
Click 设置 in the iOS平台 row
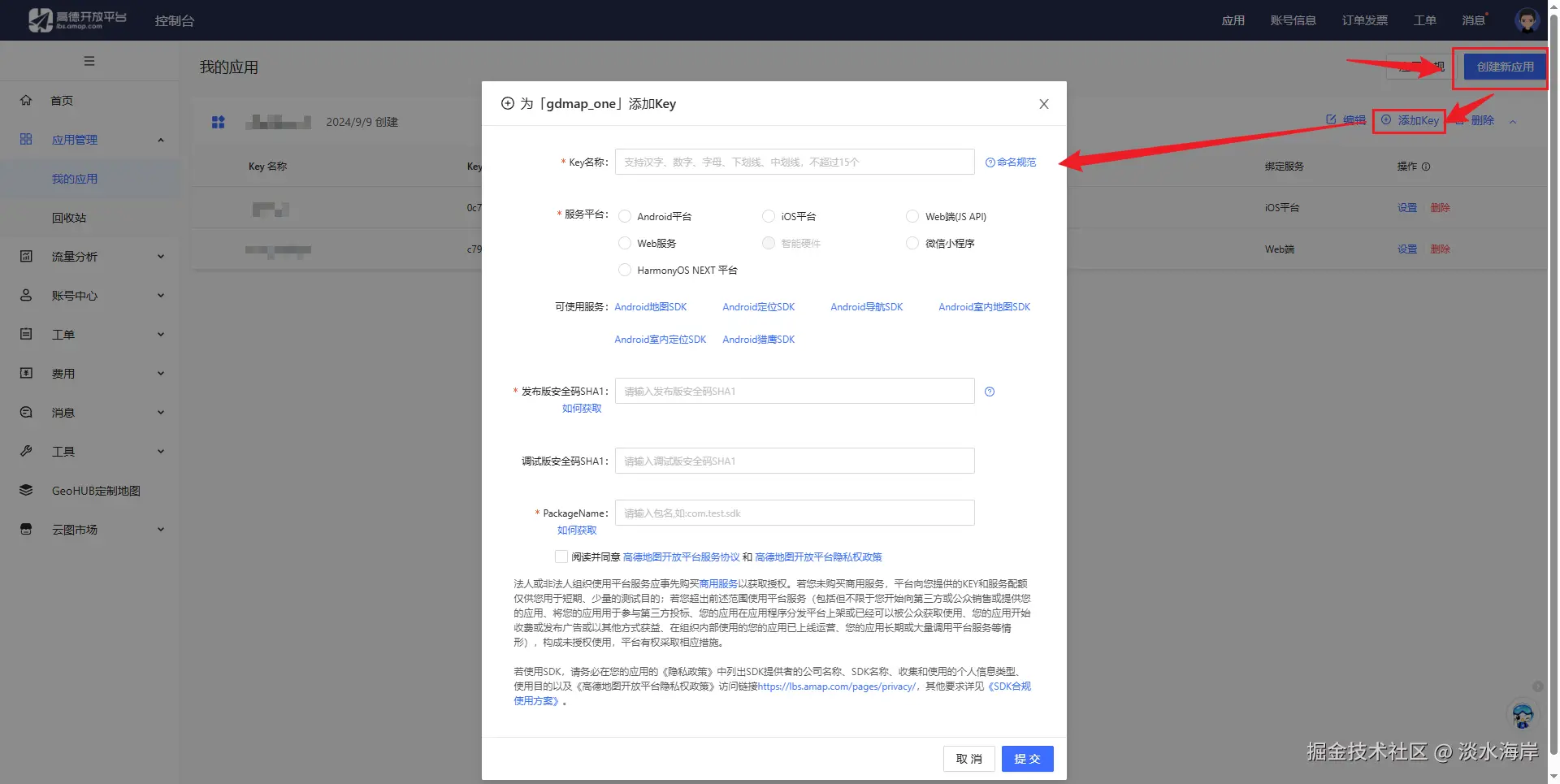[x=1407, y=208]
